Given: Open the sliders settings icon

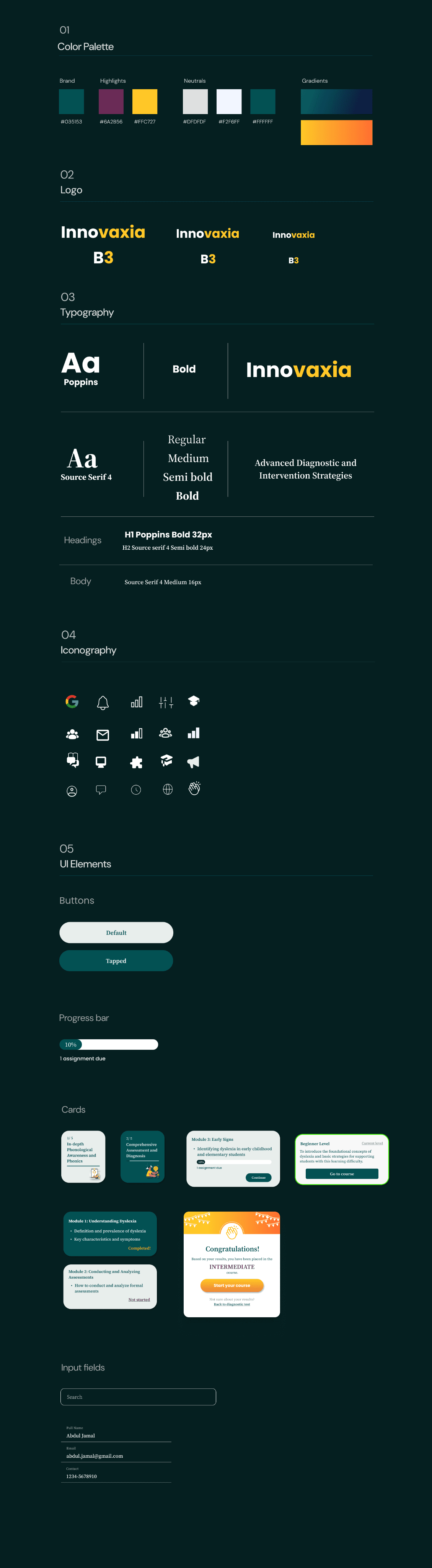Looking at the screenshot, I should pos(166,702).
